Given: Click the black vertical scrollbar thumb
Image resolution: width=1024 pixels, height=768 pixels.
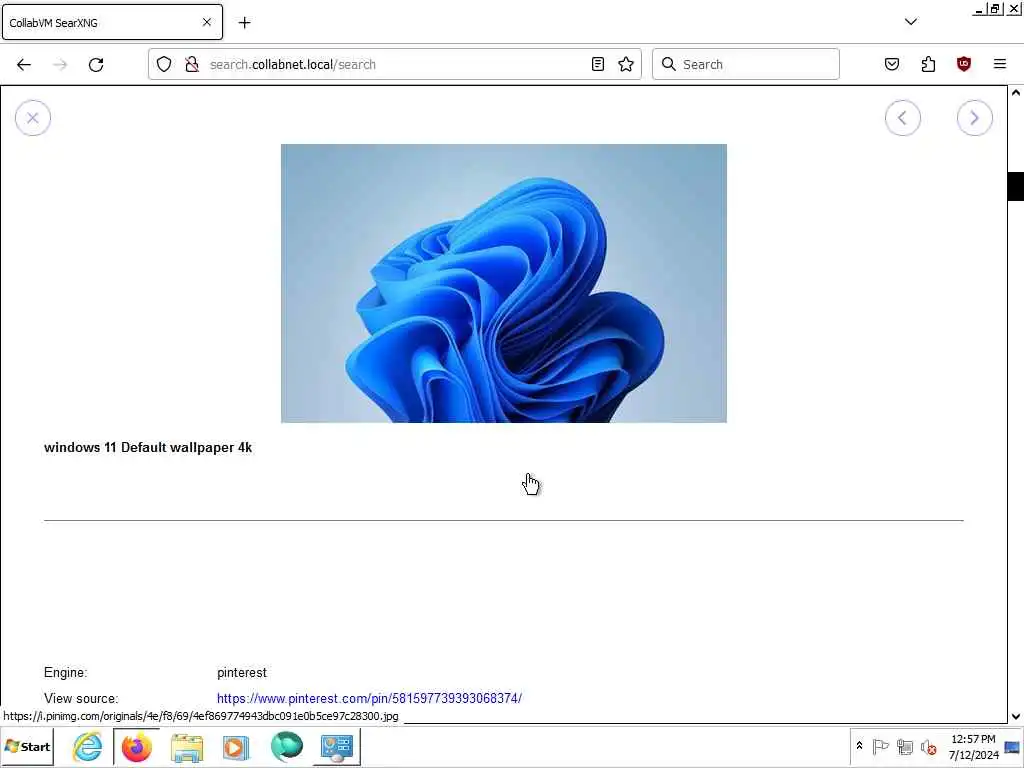Looking at the screenshot, I should 1016,186.
